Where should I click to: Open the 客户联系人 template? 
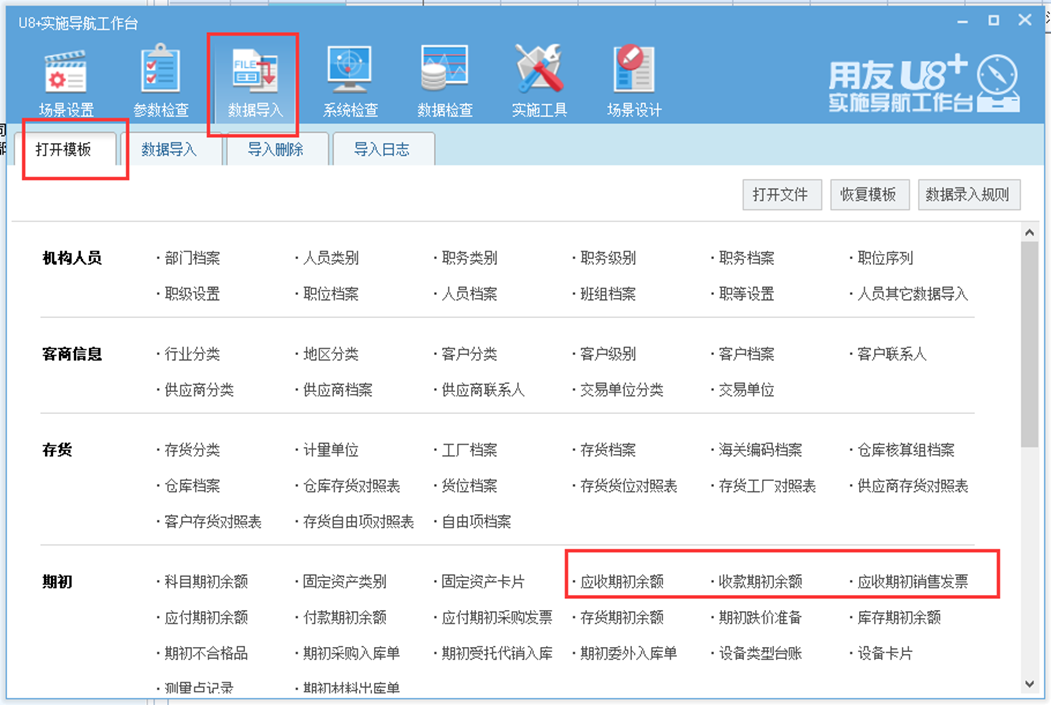point(891,354)
